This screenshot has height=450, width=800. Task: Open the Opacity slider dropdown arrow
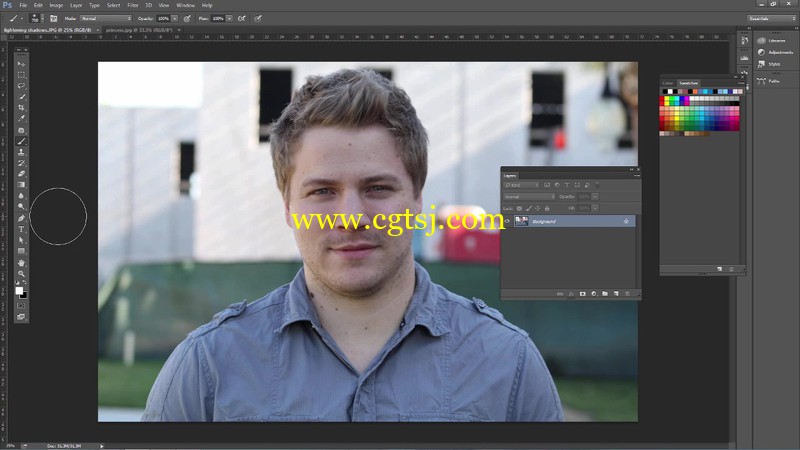tap(174, 18)
